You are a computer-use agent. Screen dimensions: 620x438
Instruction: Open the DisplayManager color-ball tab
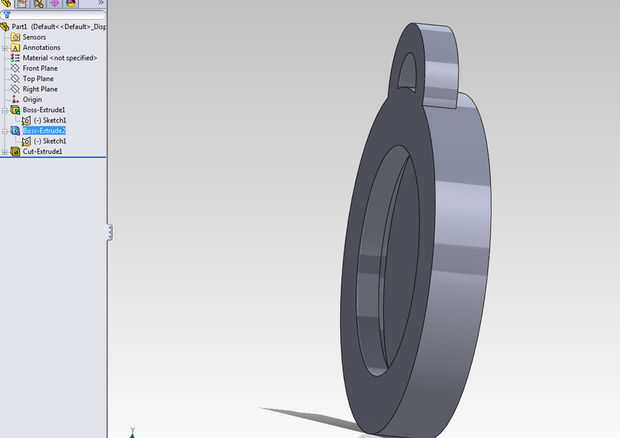71,4
